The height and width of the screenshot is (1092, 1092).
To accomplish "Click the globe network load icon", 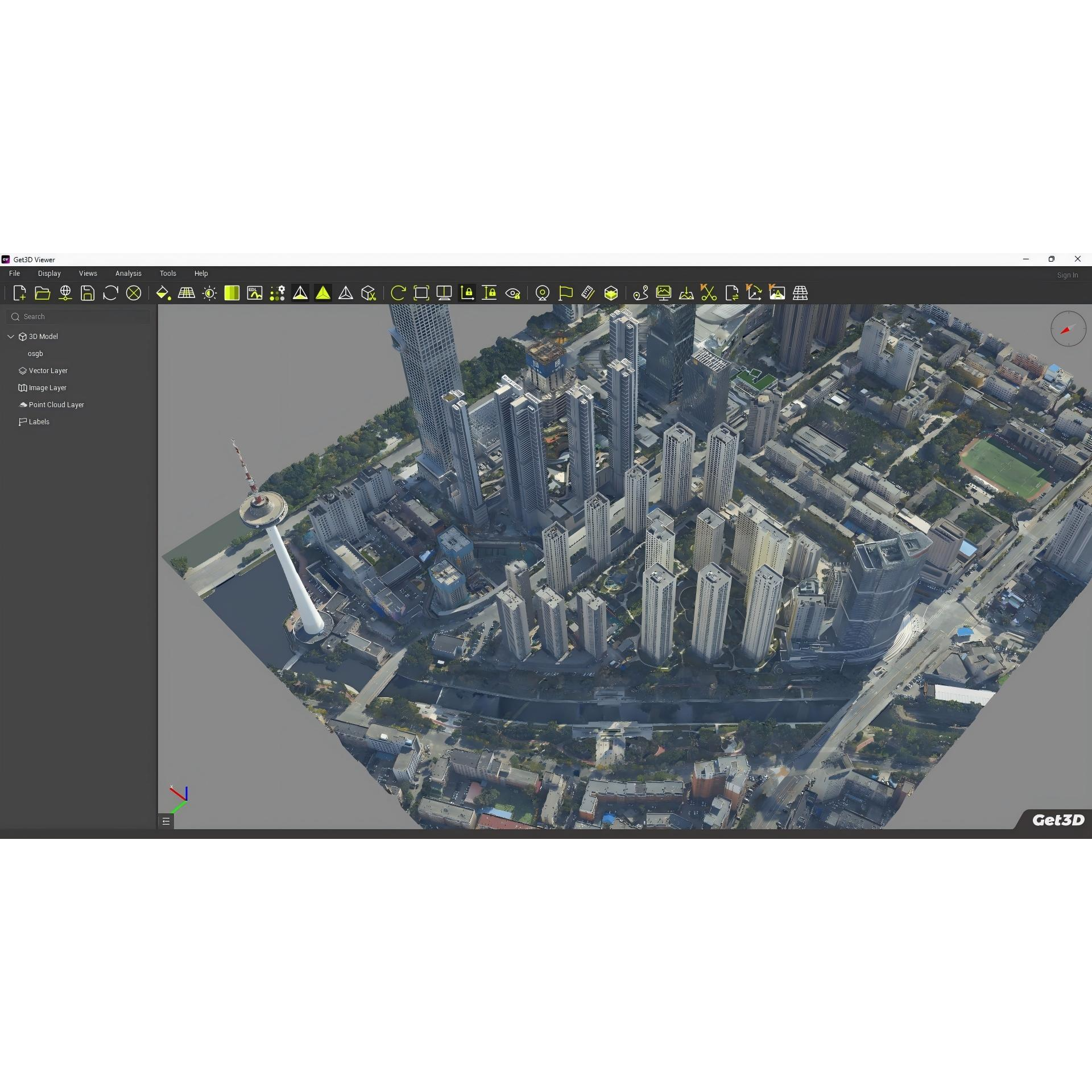I will [x=65, y=293].
